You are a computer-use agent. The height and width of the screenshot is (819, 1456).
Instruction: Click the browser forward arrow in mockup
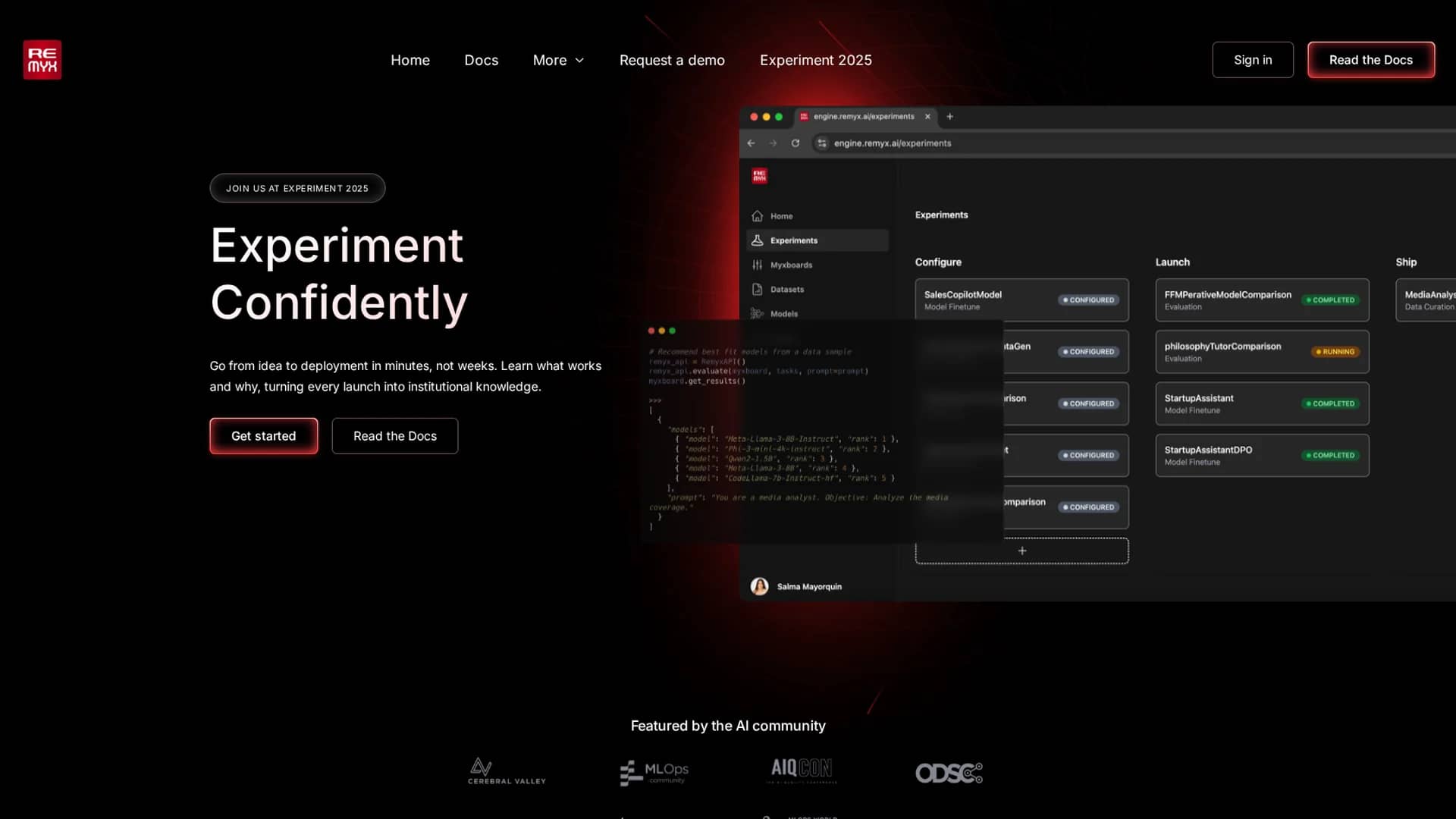coord(773,143)
